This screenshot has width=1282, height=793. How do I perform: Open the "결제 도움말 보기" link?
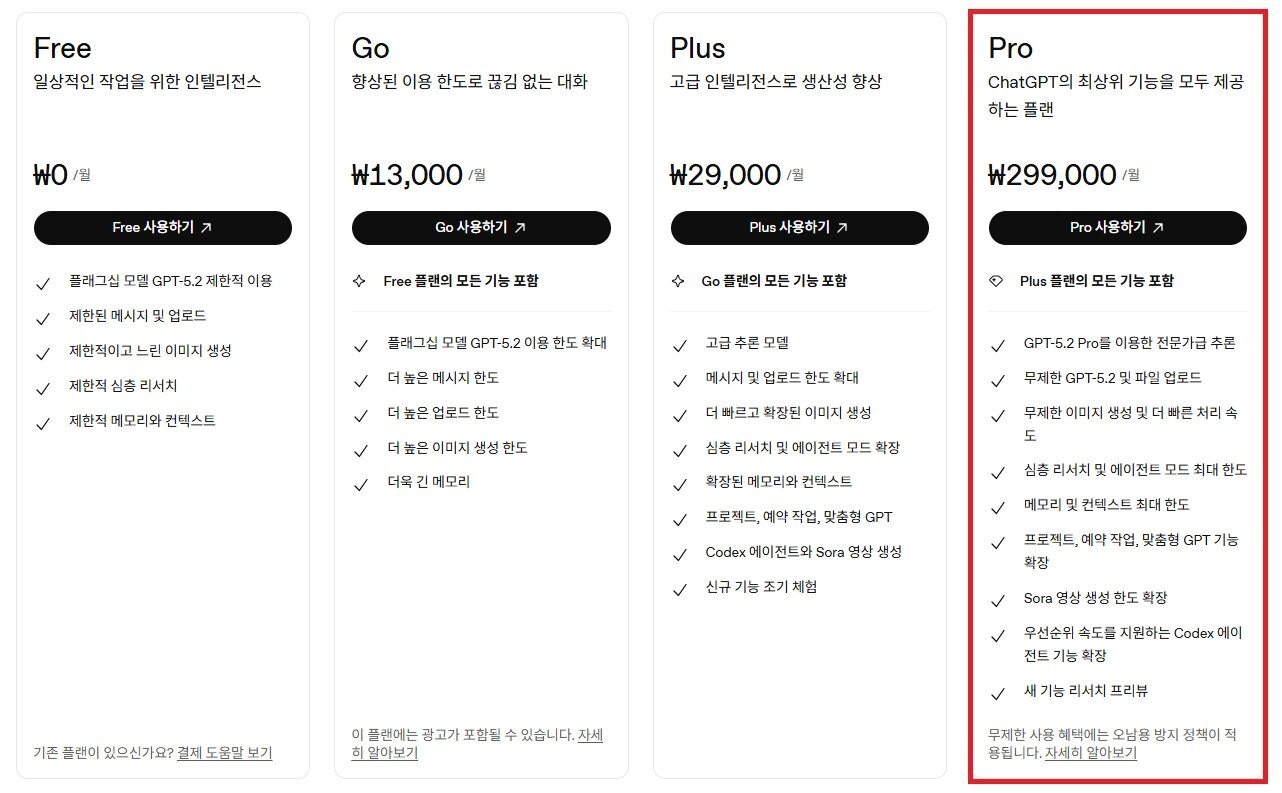point(224,753)
